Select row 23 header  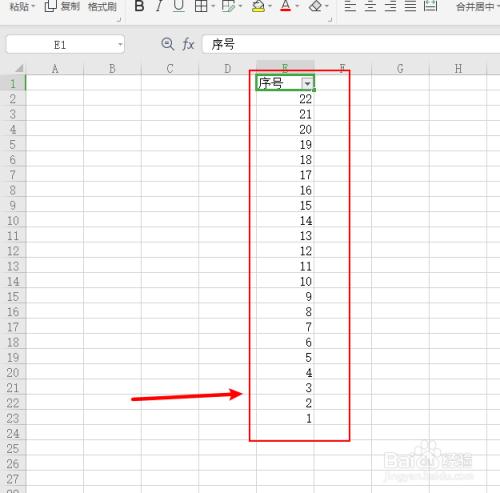click(x=13, y=418)
